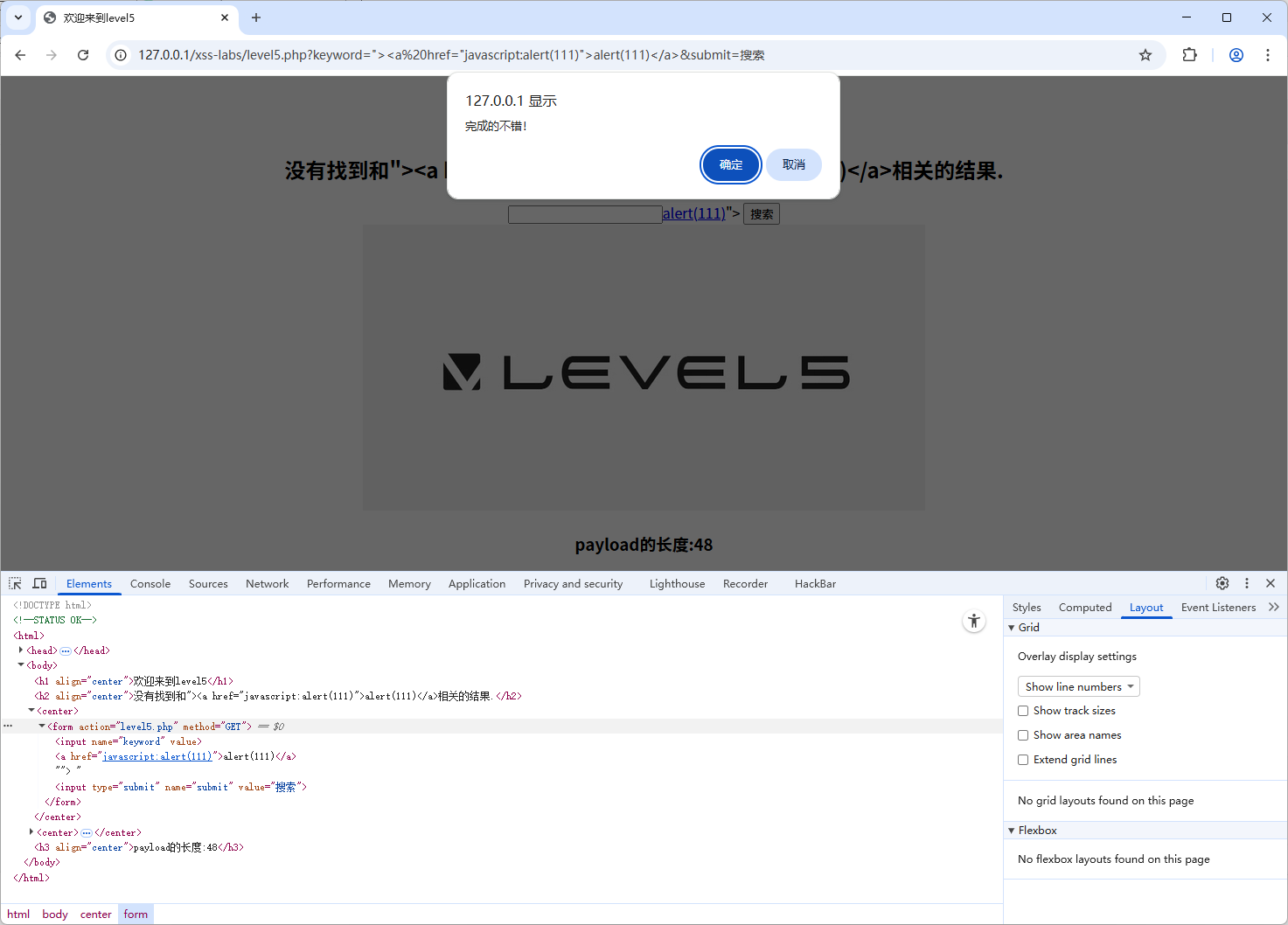1288x925 pixels.
Task: Select the input type submit DOM node
Action: click(x=181, y=787)
